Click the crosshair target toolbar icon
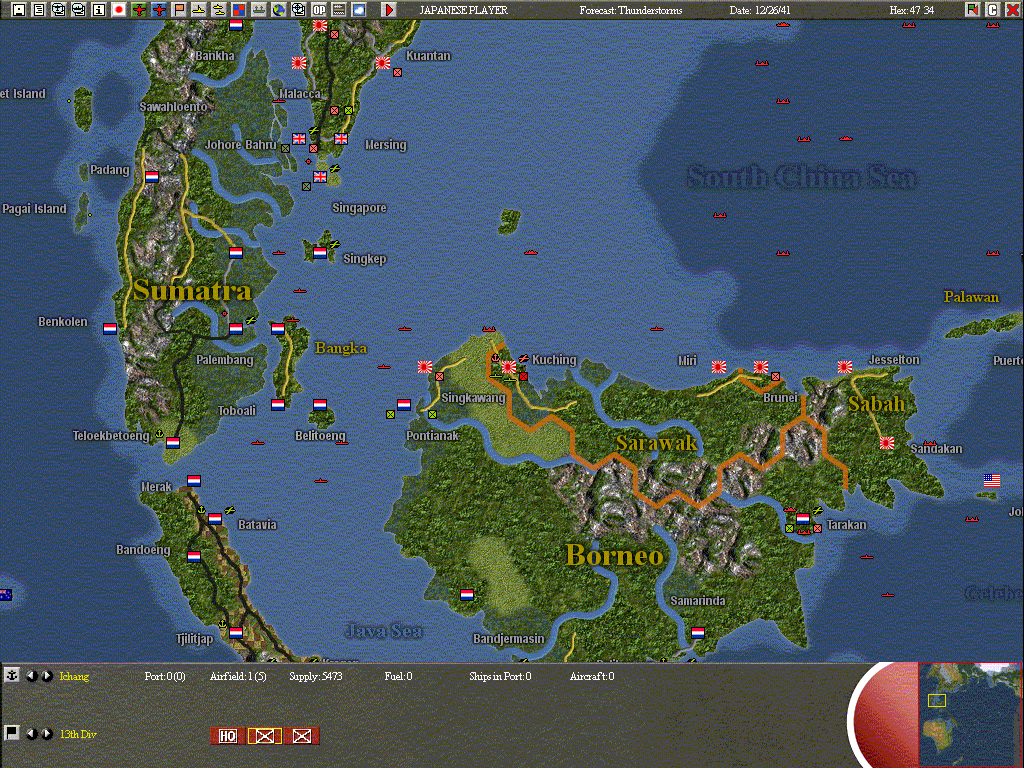The height and width of the screenshot is (773, 1024). coord(298,10)
